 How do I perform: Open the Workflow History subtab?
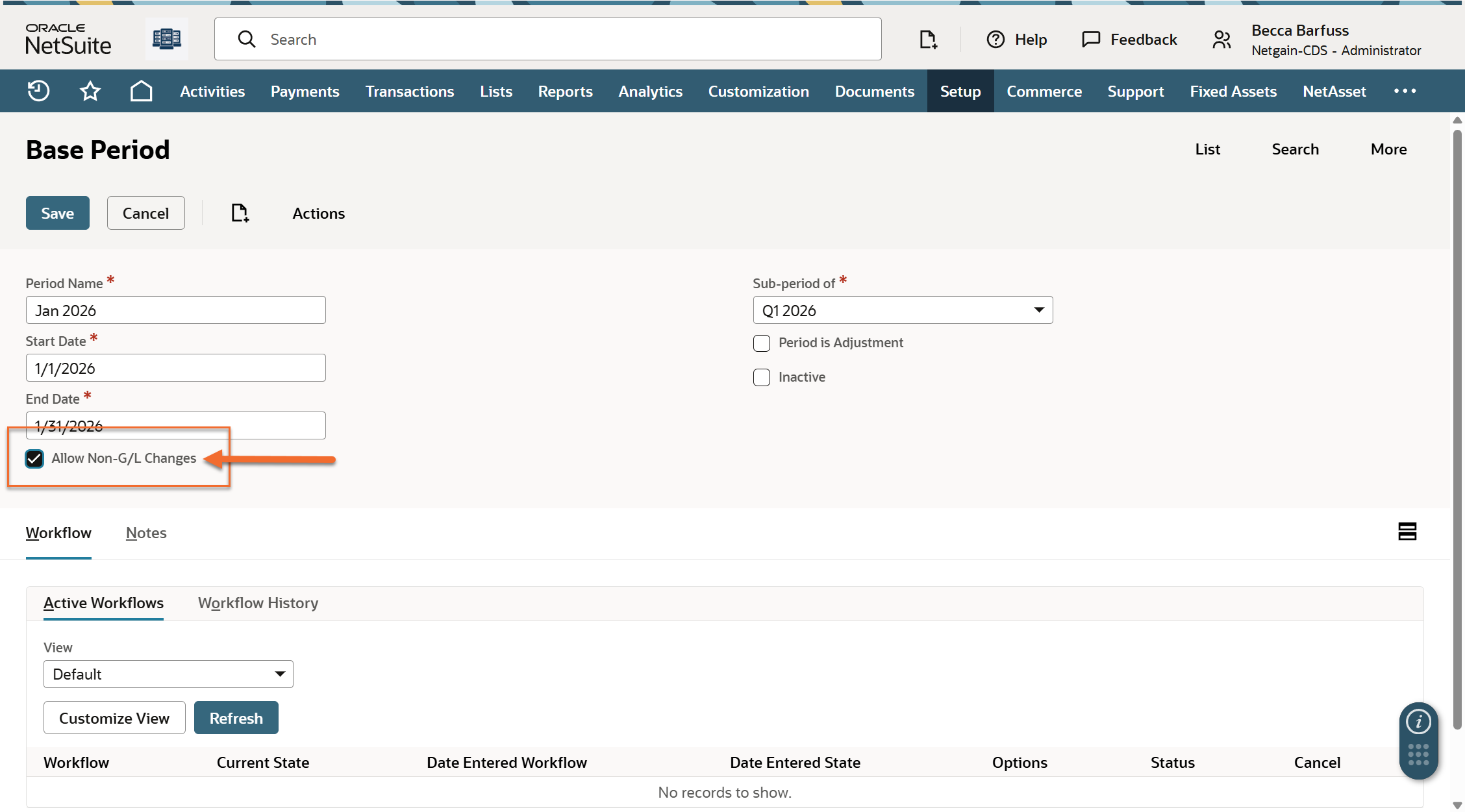click(258, 603)
